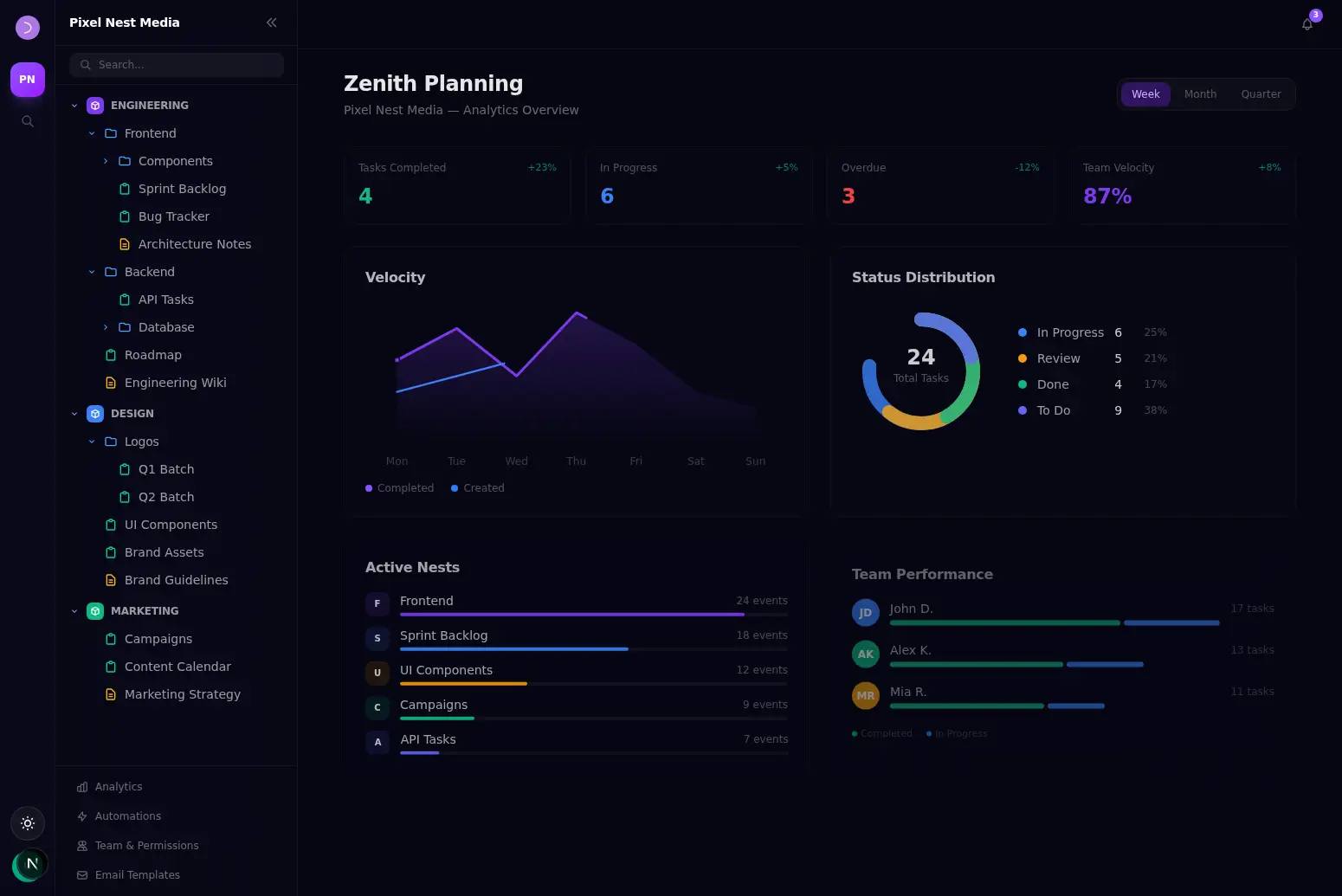Select the PN workspace avatar
This screenshot has width=1342, height=896.
click(28, 80)
